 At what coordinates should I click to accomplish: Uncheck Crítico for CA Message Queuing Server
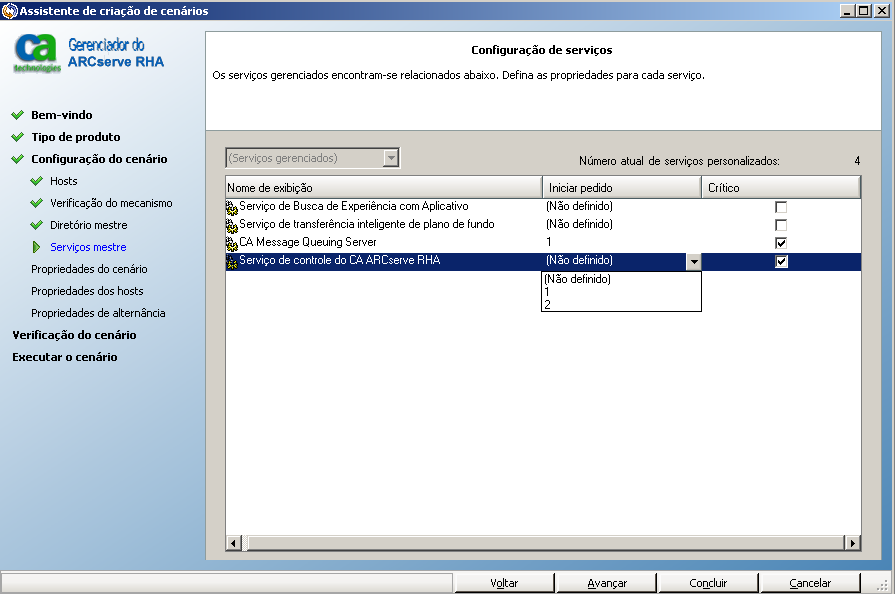point(781,243)
